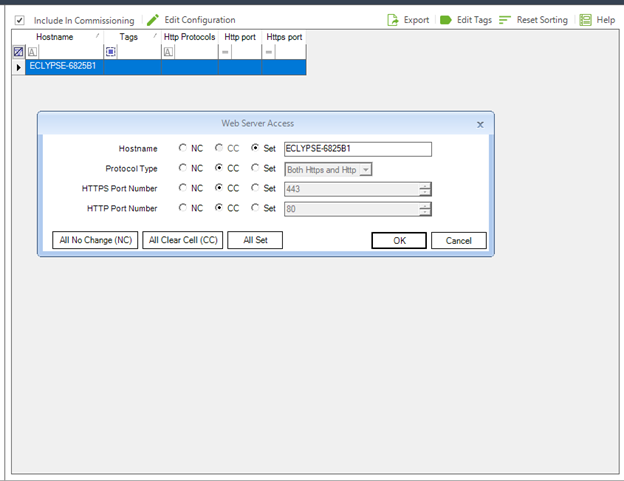Click the clear filter icon in grid corner
The width and height of the screenshot is (624, 481).
pos(19,51)
